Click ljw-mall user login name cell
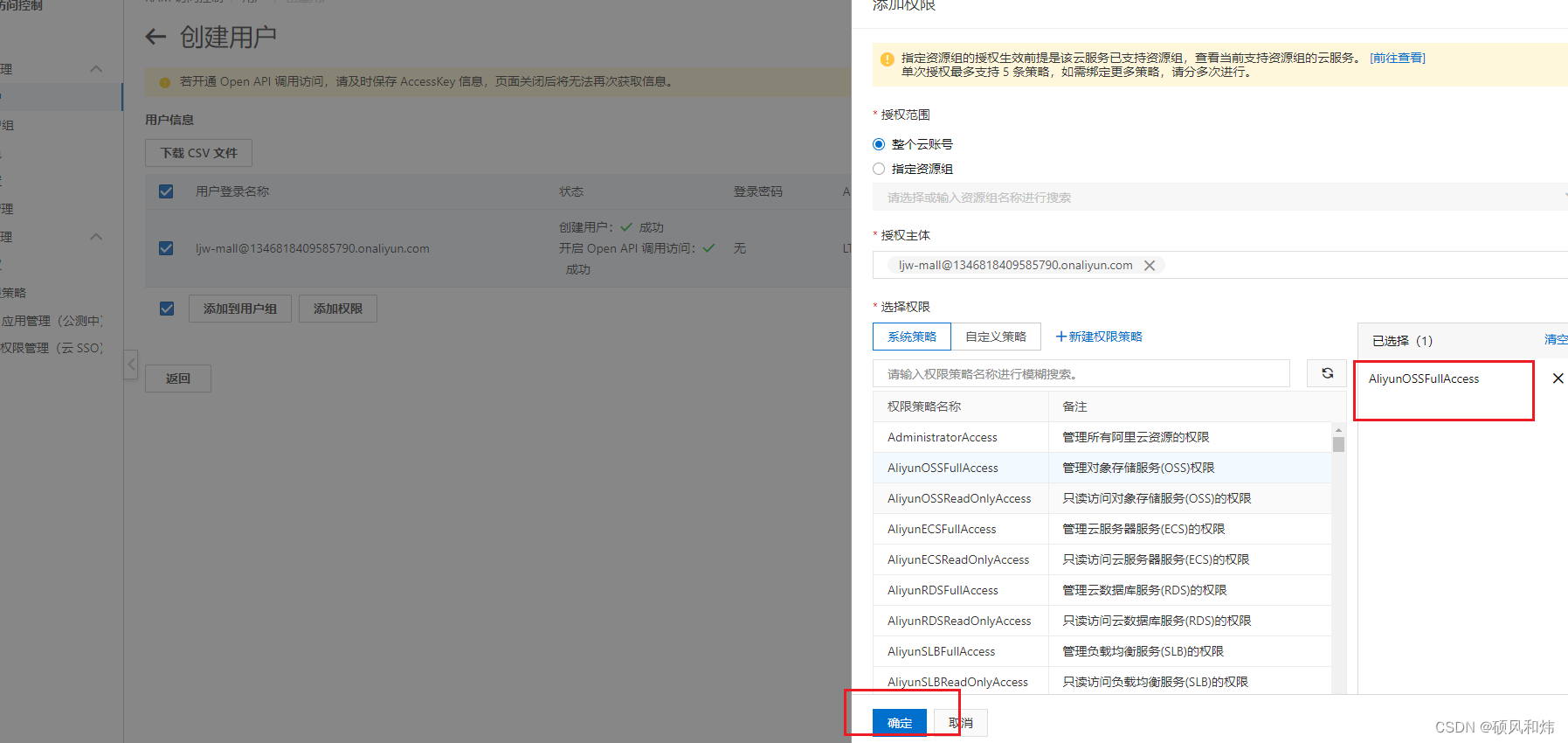Screen dimensions: 1568x743 tap(313, 248)
